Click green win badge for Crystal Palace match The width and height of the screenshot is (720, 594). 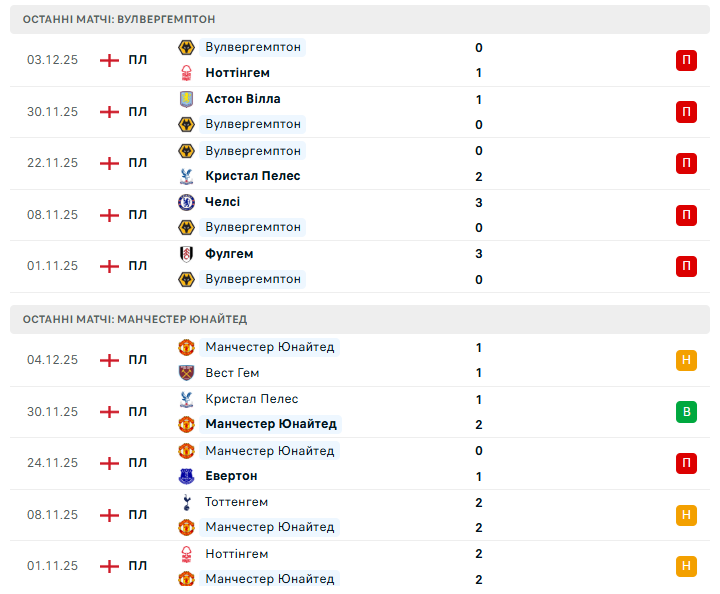click(x=686, y=412)
